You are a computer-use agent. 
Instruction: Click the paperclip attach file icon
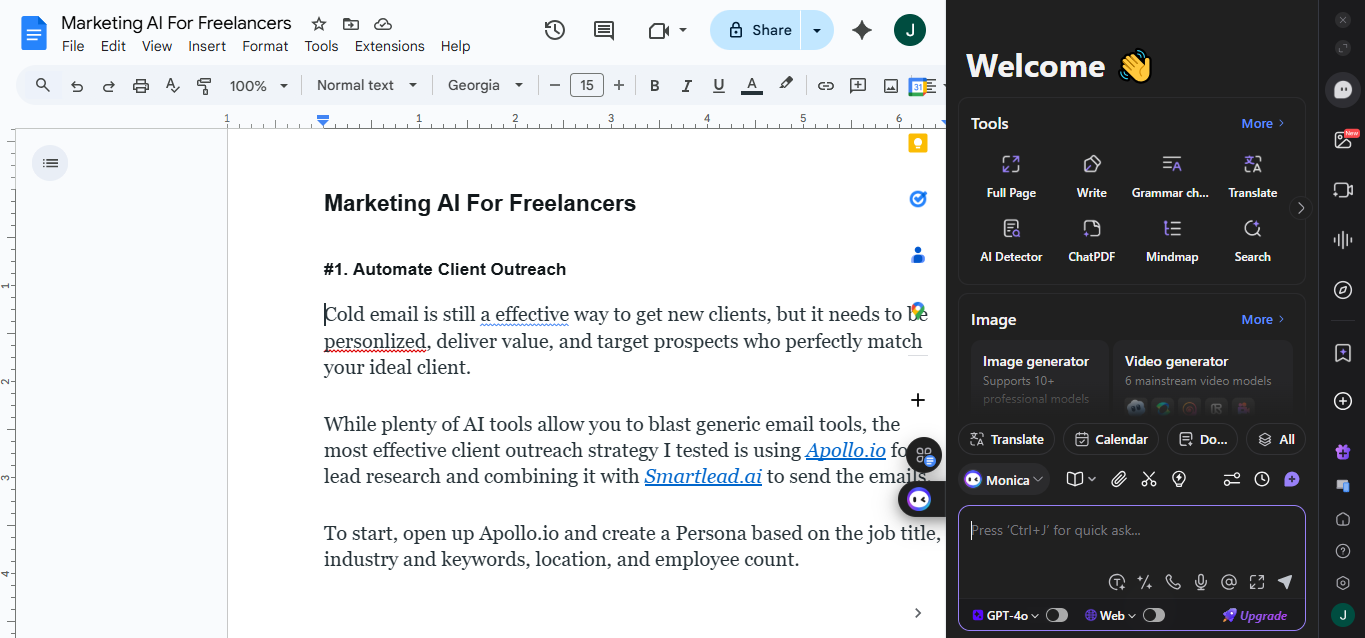[1119, 480]
